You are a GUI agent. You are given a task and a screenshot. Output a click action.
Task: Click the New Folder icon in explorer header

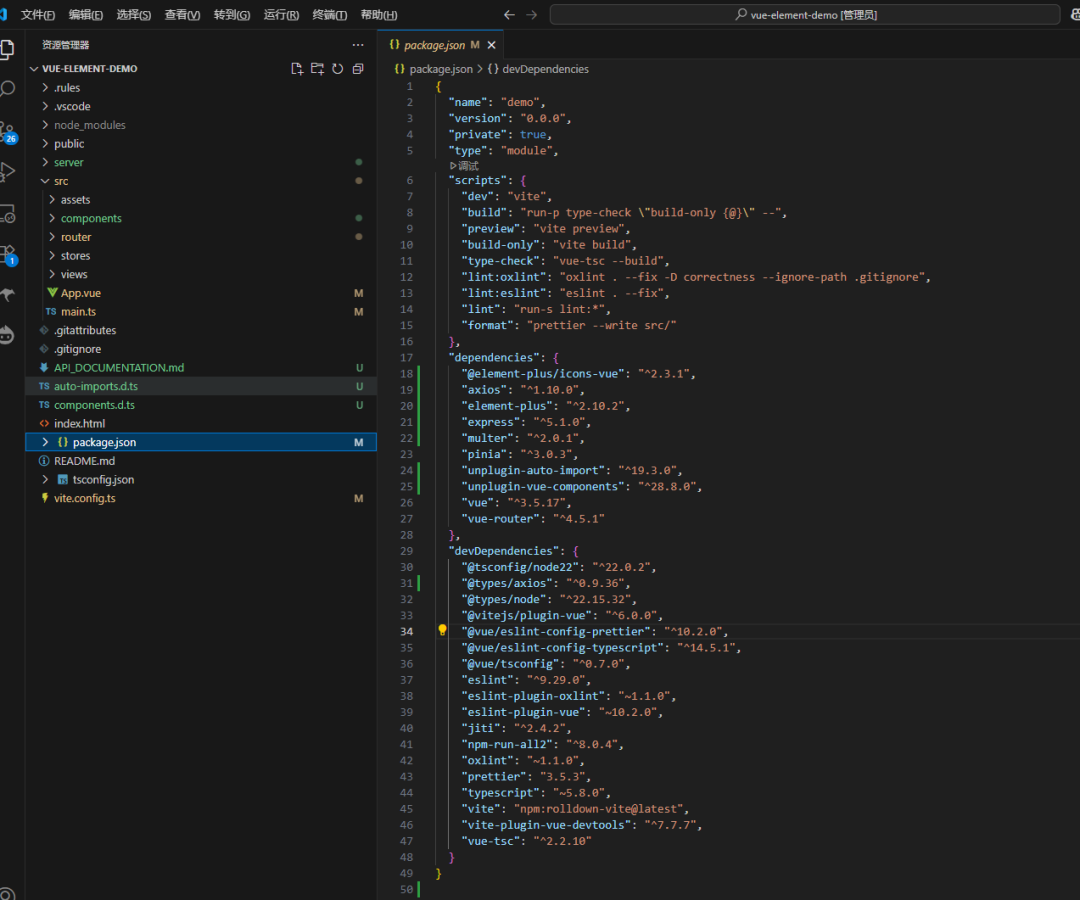coord(317,69)
